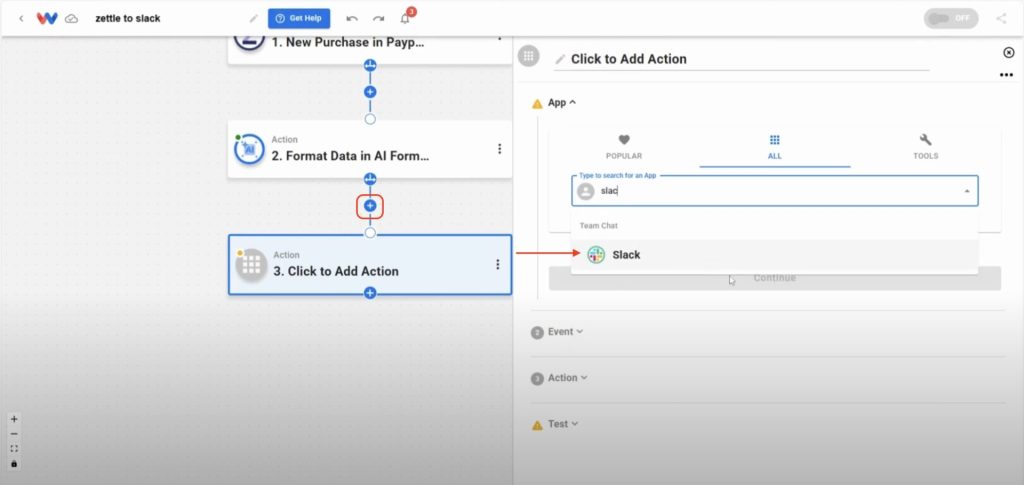
Task: Open the notifications bell
Action: [405, 18]
